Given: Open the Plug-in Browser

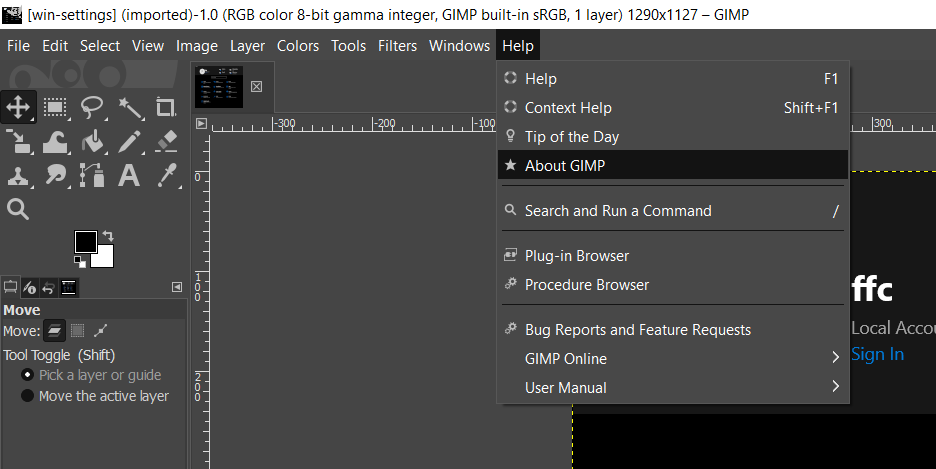Looking at the screenshot, I should coord(673,256).
